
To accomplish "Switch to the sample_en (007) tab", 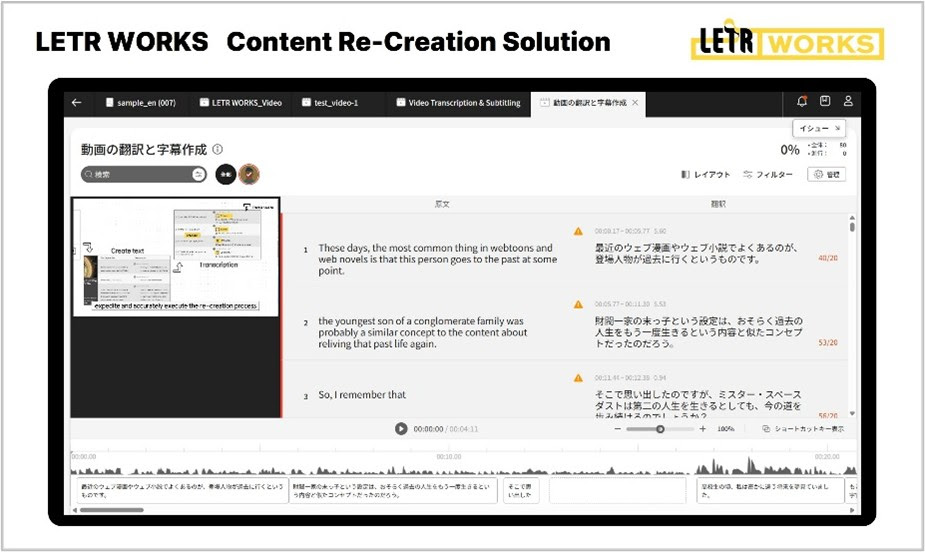I will click(x=141, y=103).
